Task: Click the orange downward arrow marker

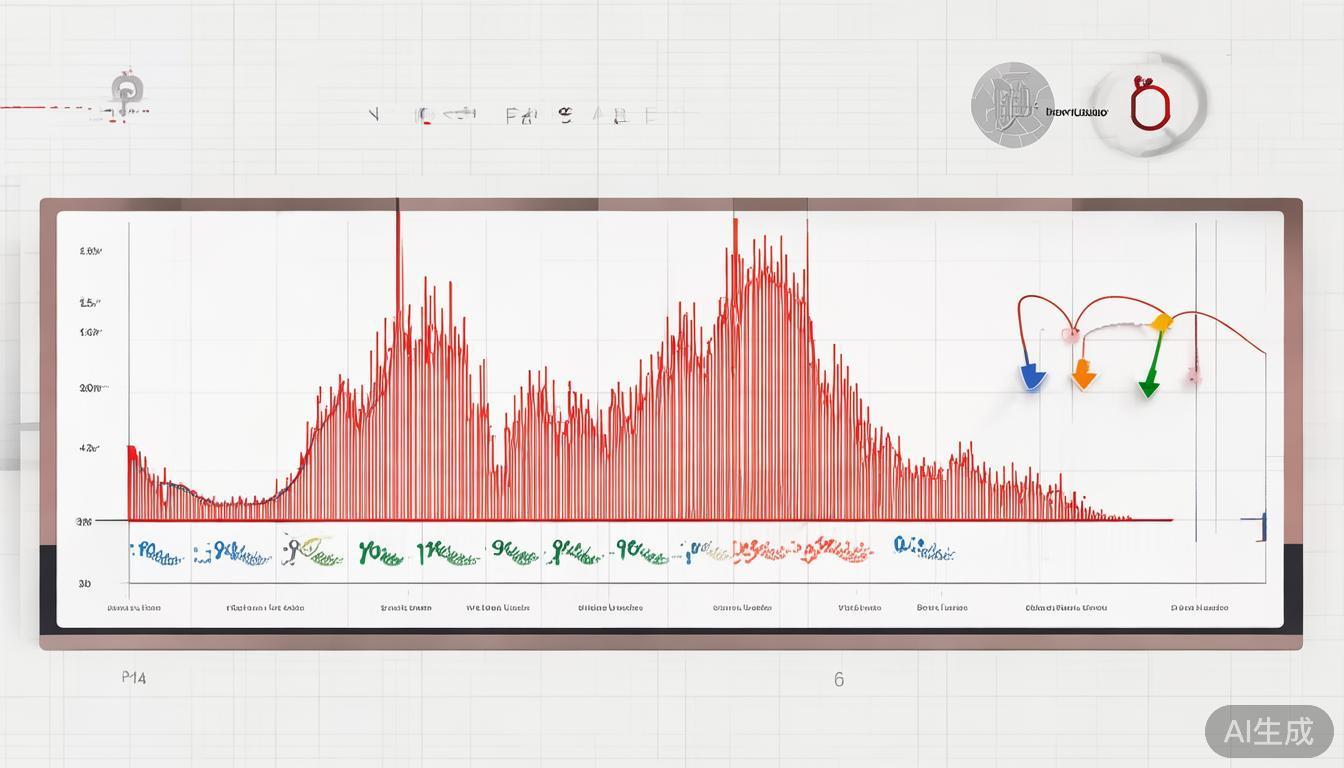Action: click(1083, 378)
